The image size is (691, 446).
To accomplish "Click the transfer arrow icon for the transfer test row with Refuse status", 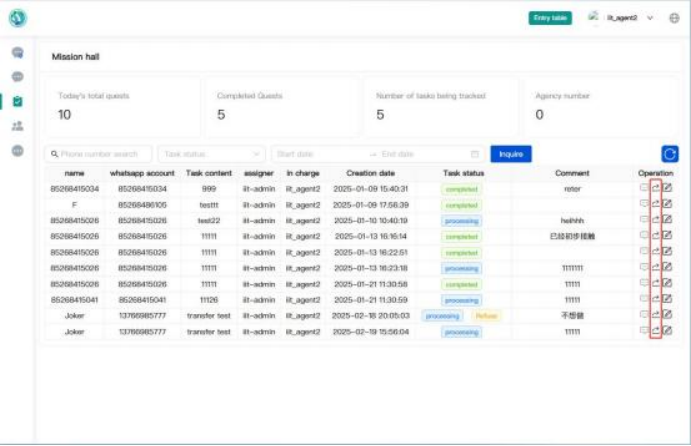I will click(x=656, y=316).
